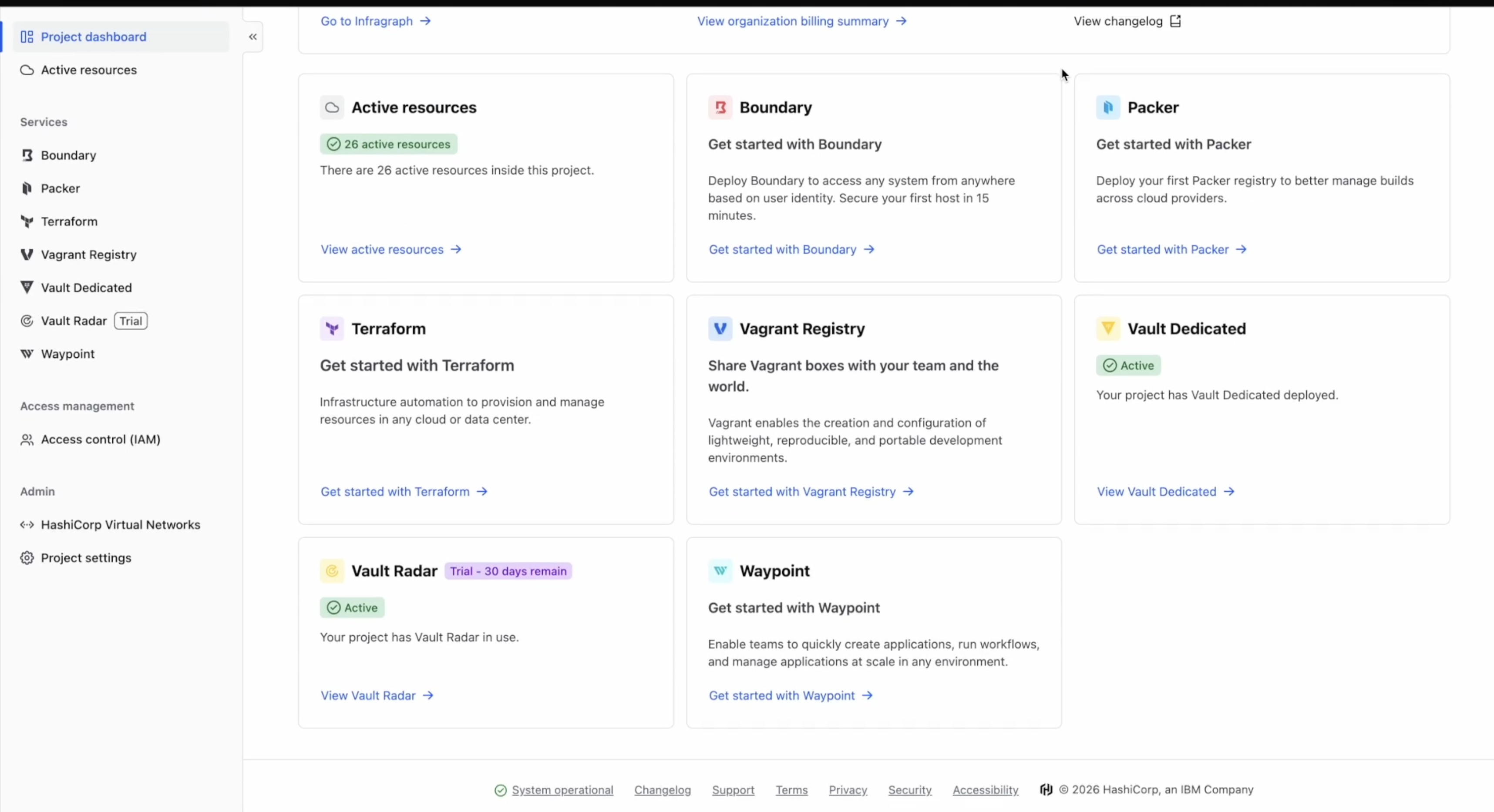Click the HashiCorp logo in the footer
This screenshot has height=812, width=1494.
[1046, 790]
